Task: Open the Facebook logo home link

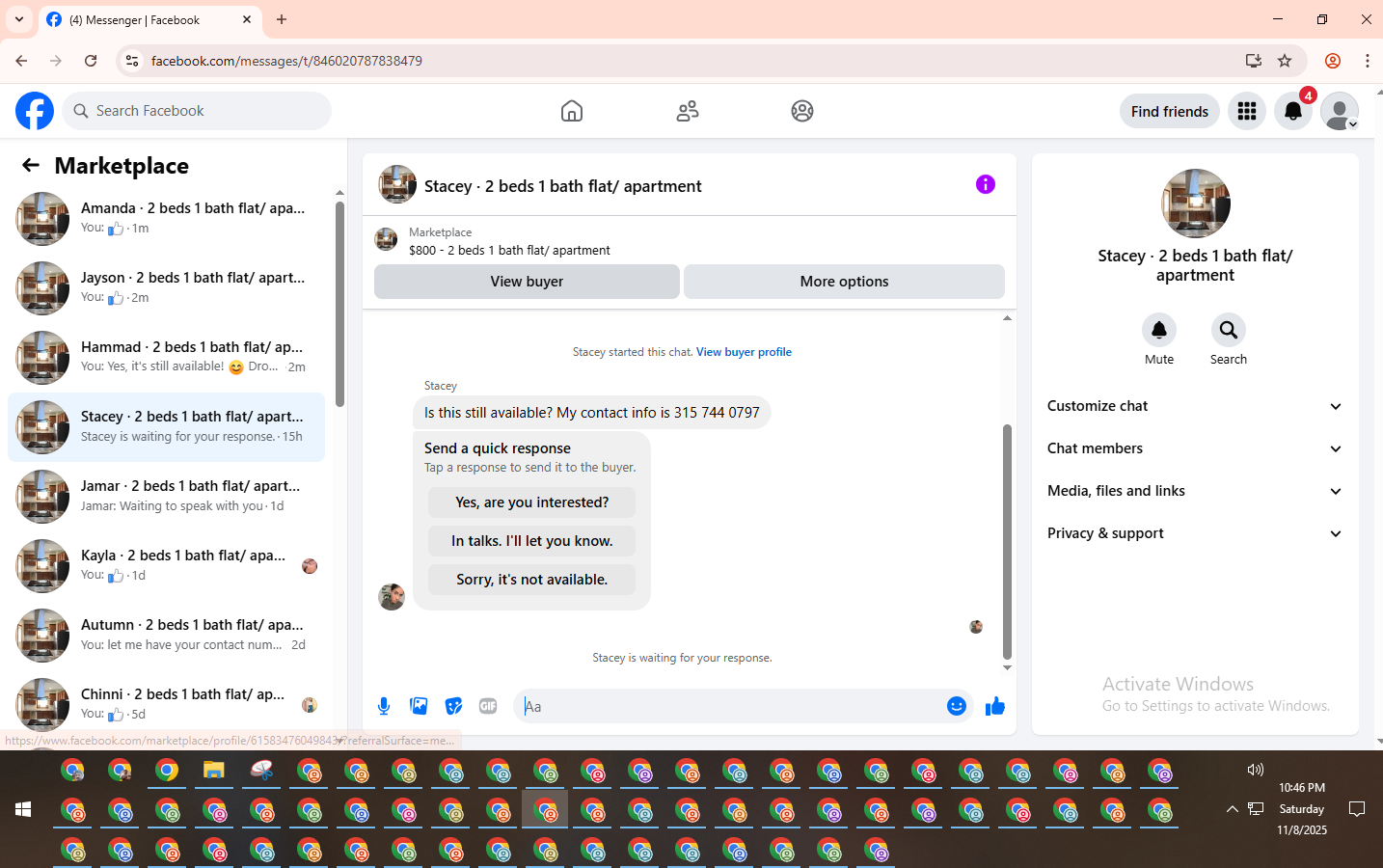Action: (35, 111)
